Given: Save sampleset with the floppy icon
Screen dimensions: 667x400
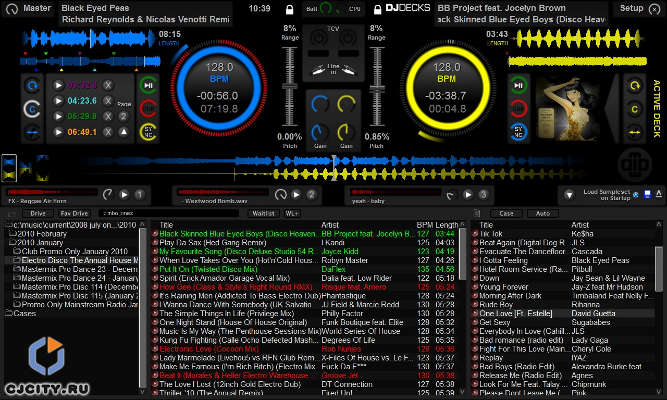Looking at the screenshot, I should (647, 194).
